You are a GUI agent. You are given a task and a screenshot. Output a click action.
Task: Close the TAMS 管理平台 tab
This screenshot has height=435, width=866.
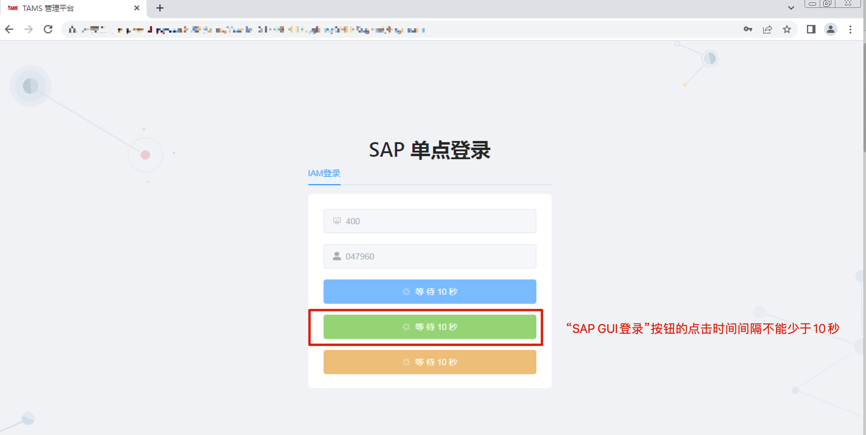coord(136,8)
